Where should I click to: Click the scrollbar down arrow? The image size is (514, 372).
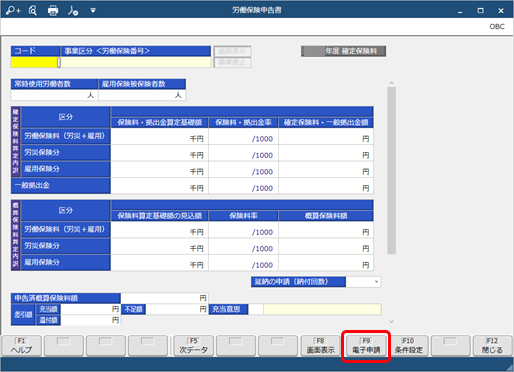(x=392, y=322)
